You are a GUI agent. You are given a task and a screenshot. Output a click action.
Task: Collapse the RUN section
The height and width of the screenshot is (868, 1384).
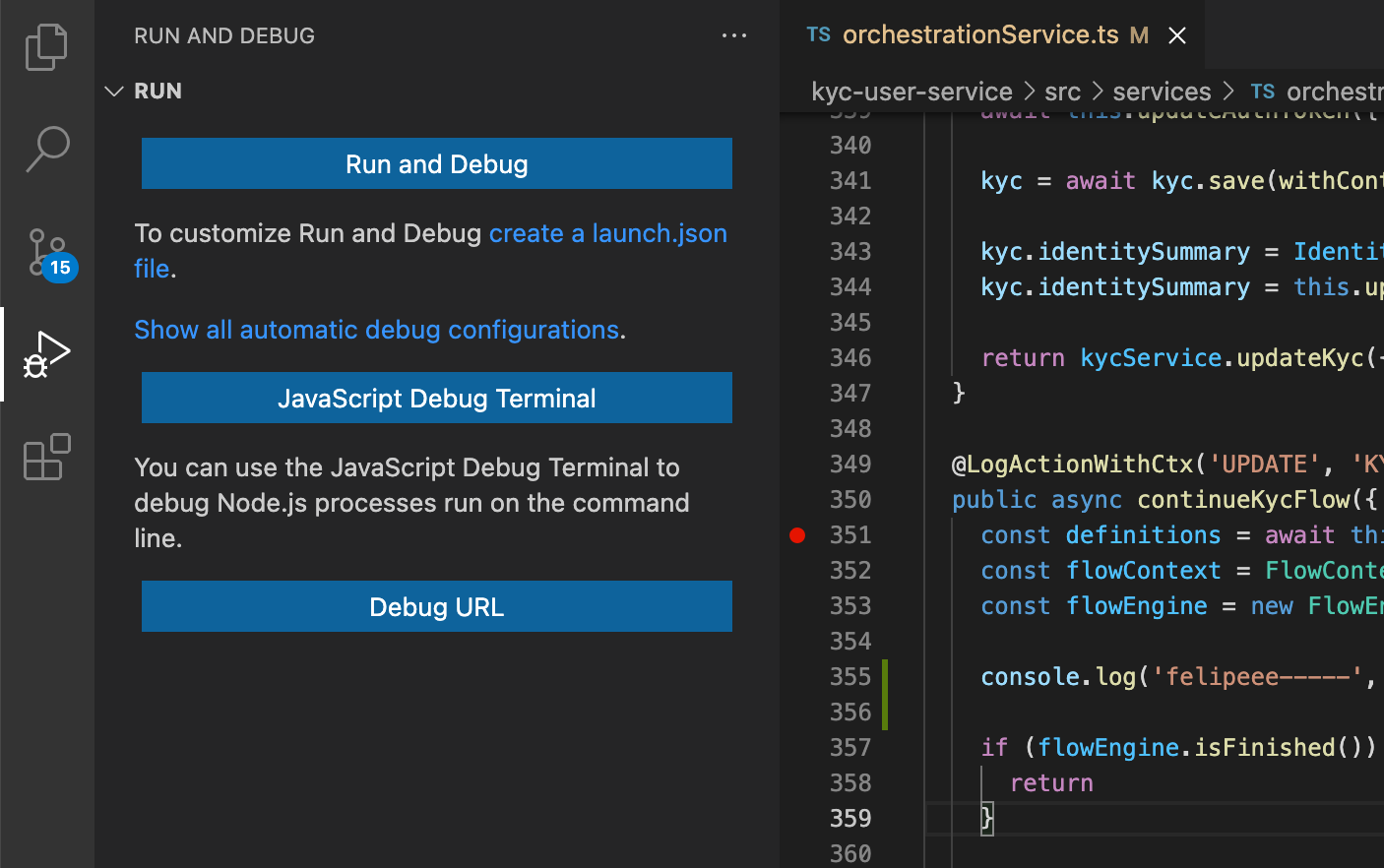[114, 92]
